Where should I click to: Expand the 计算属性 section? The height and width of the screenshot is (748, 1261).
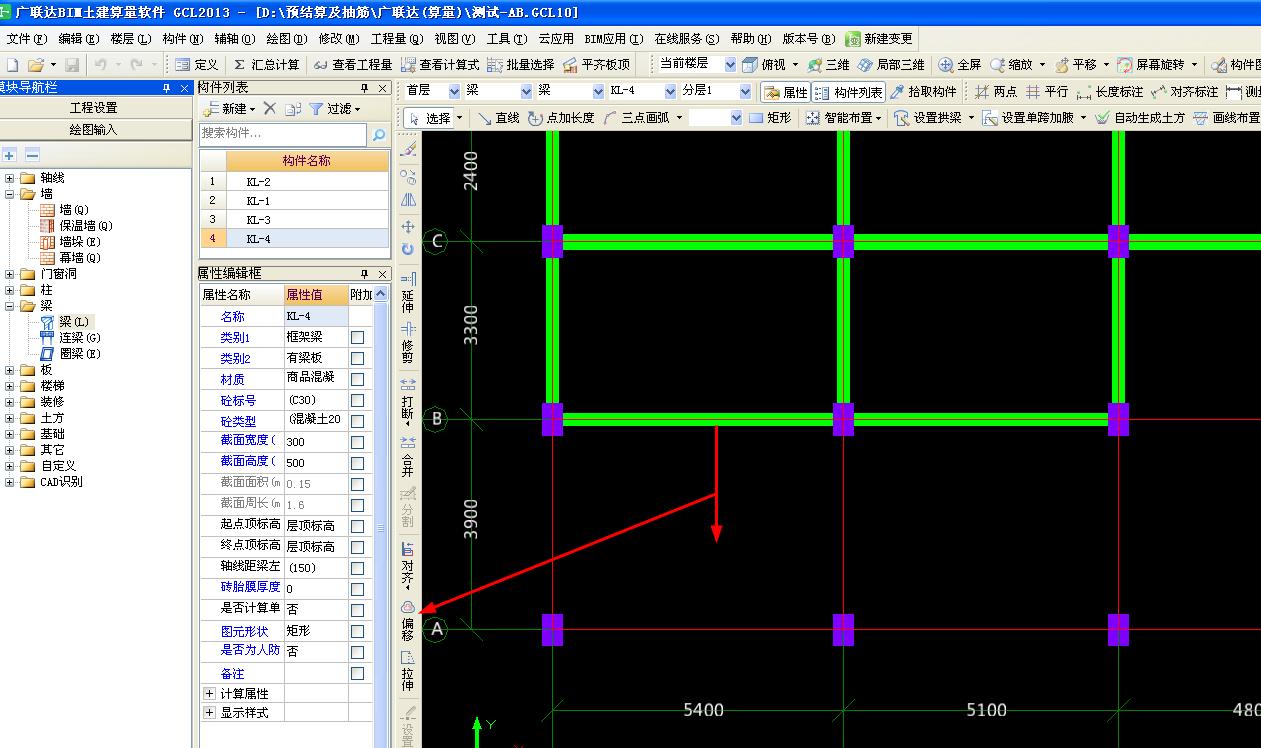[x=209, y=693]
